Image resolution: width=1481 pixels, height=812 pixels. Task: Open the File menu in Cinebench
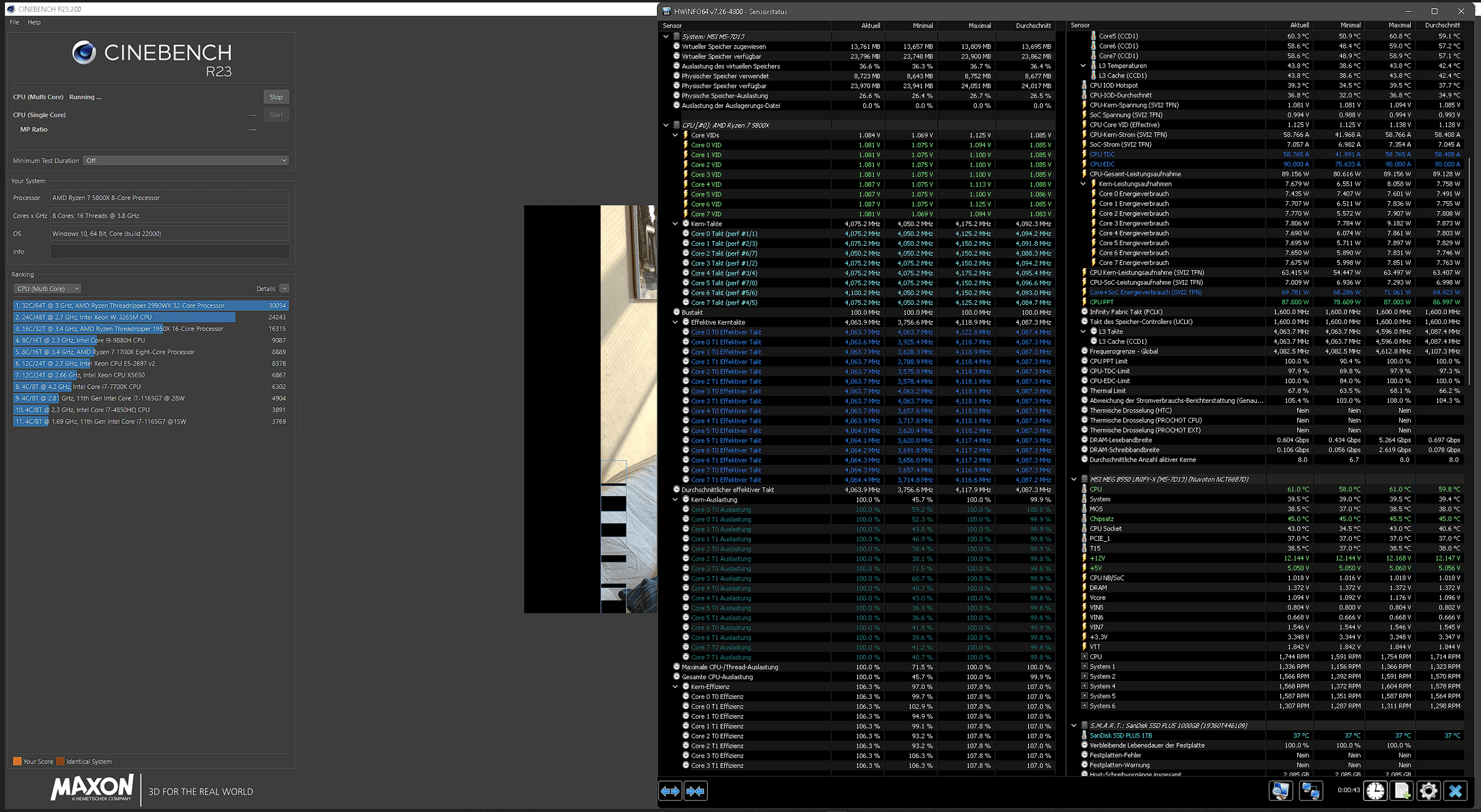(14, 22)
